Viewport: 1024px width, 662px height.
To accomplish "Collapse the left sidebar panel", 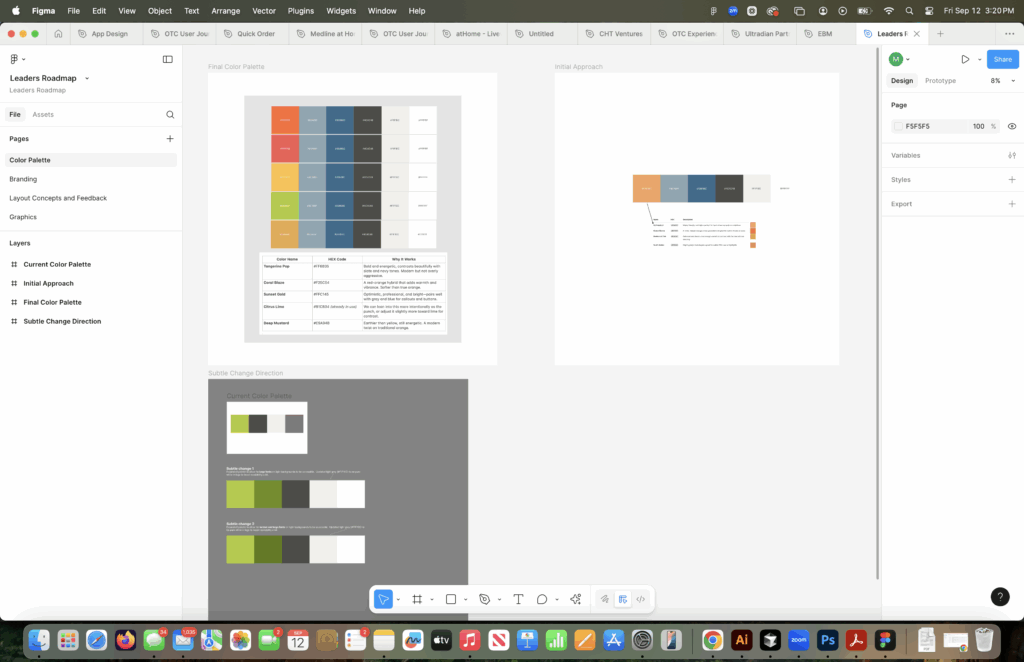I will tap(167, 60).
